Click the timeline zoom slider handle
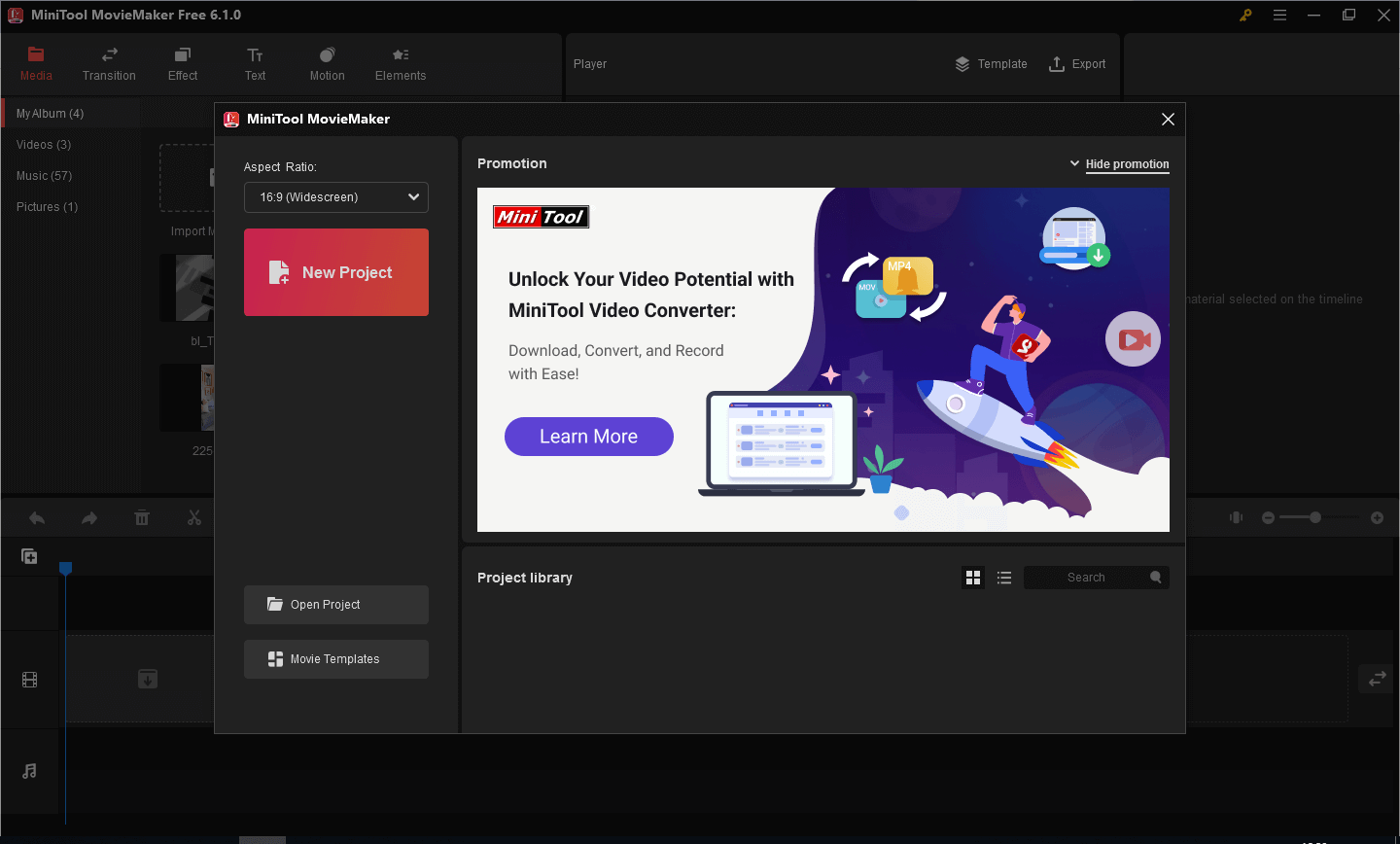 pos(1315,517)
